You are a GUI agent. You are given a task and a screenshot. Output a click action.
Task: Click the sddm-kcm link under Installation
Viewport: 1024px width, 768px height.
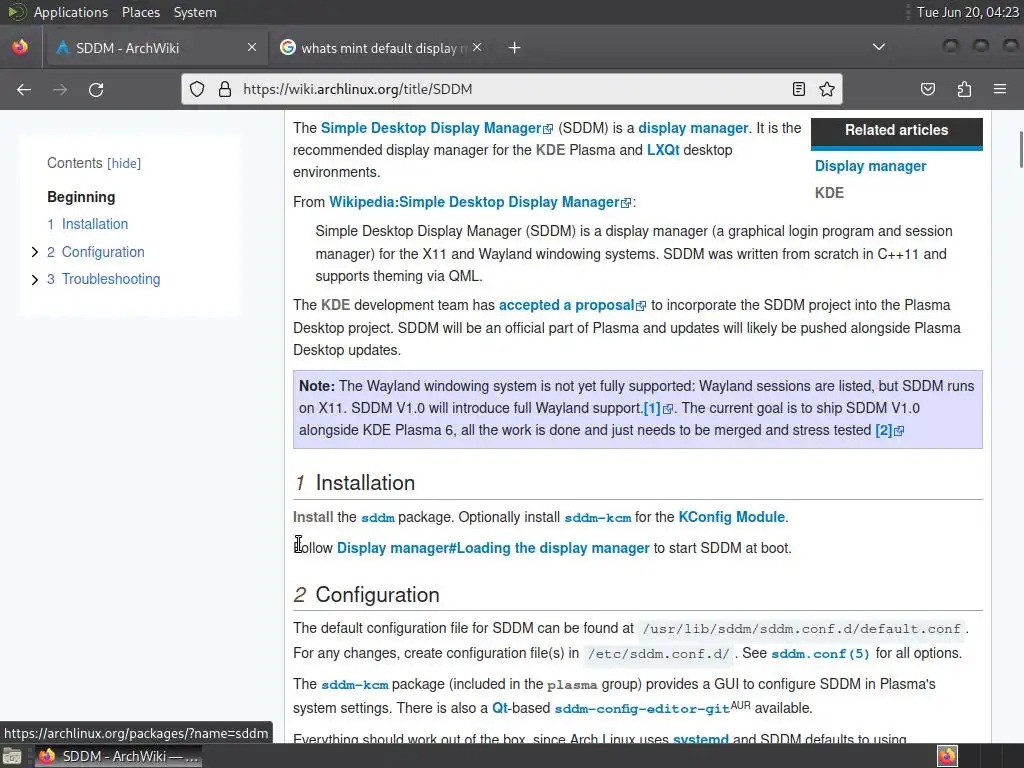(598, 517)
